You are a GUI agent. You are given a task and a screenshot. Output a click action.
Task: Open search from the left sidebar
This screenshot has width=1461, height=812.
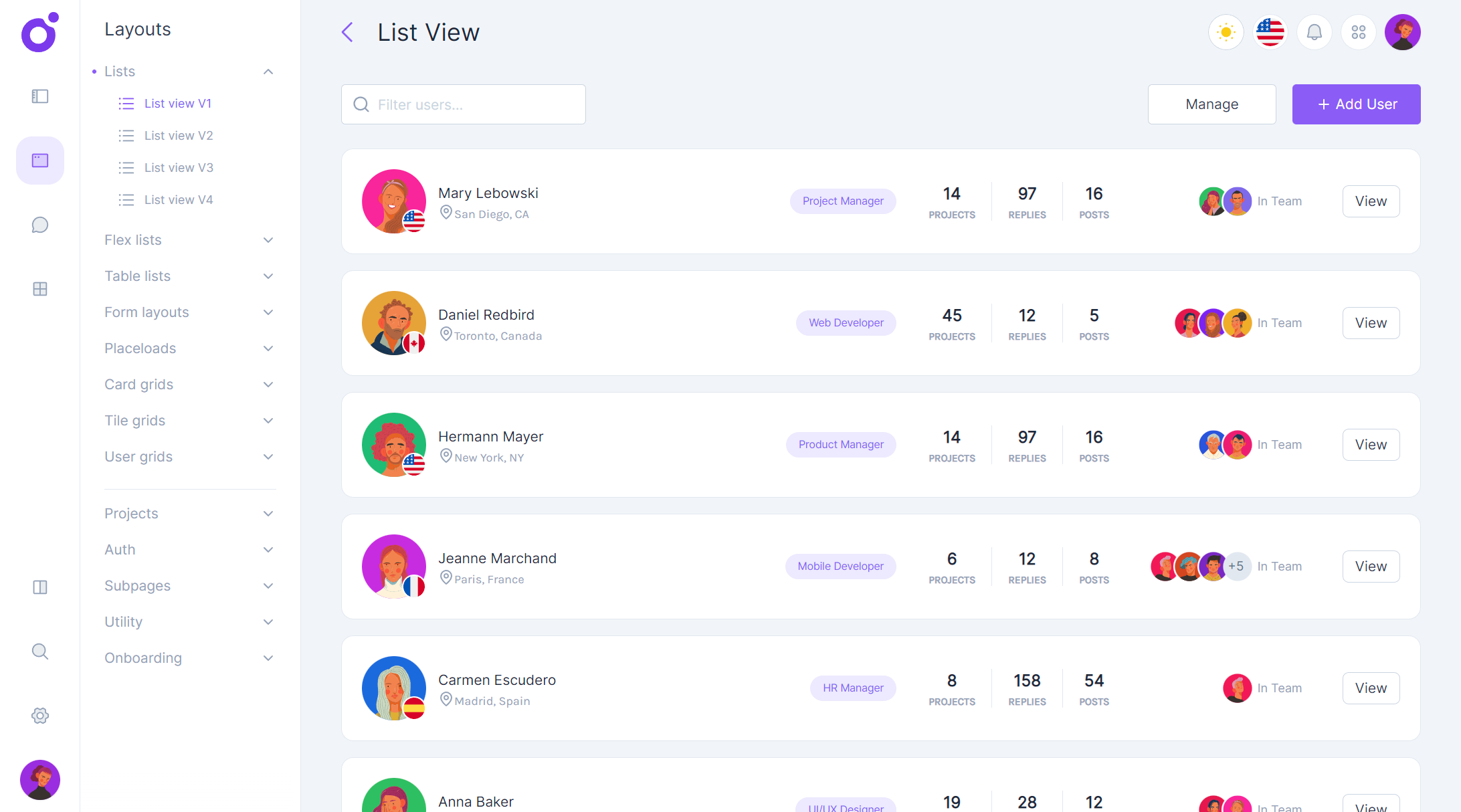click(x=39, y=651)
